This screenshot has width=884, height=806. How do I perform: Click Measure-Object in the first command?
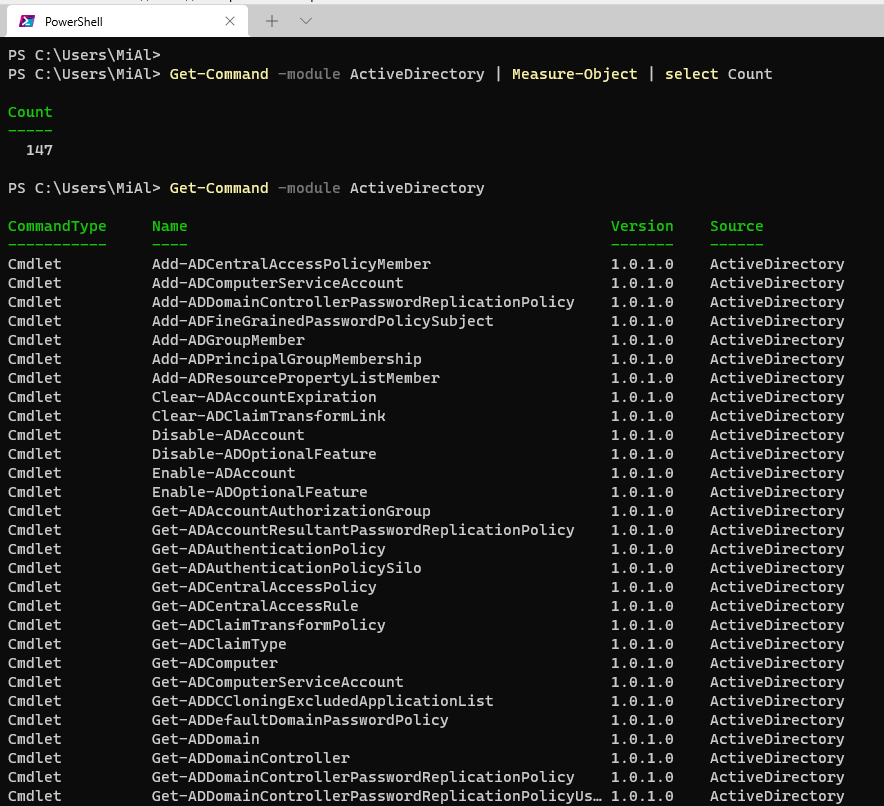point(574,74)
